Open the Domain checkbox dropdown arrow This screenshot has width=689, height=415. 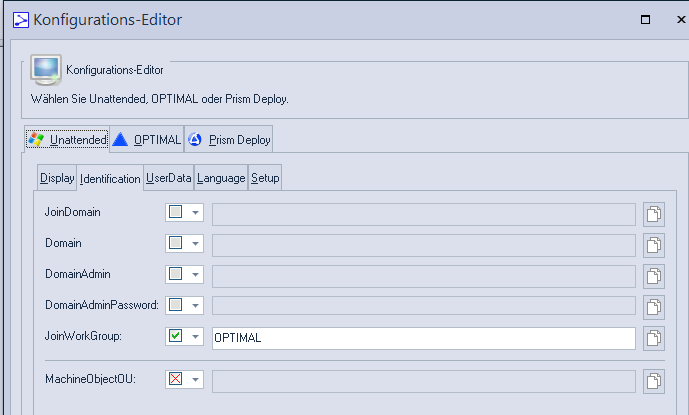click(x=195, y=244)
